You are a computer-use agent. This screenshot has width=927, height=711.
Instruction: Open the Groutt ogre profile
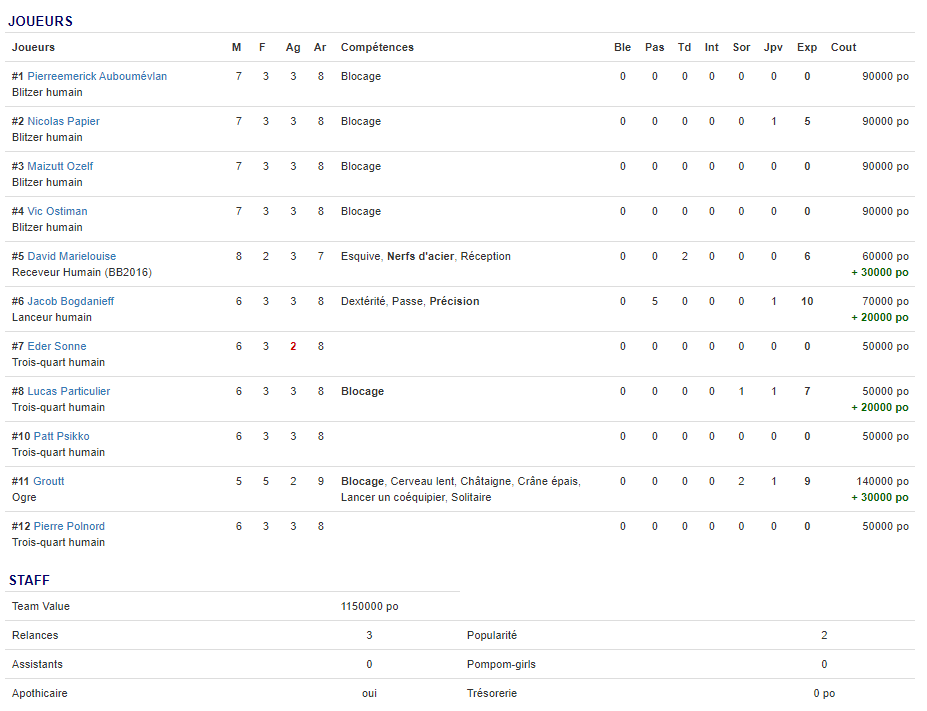point(48,481)
